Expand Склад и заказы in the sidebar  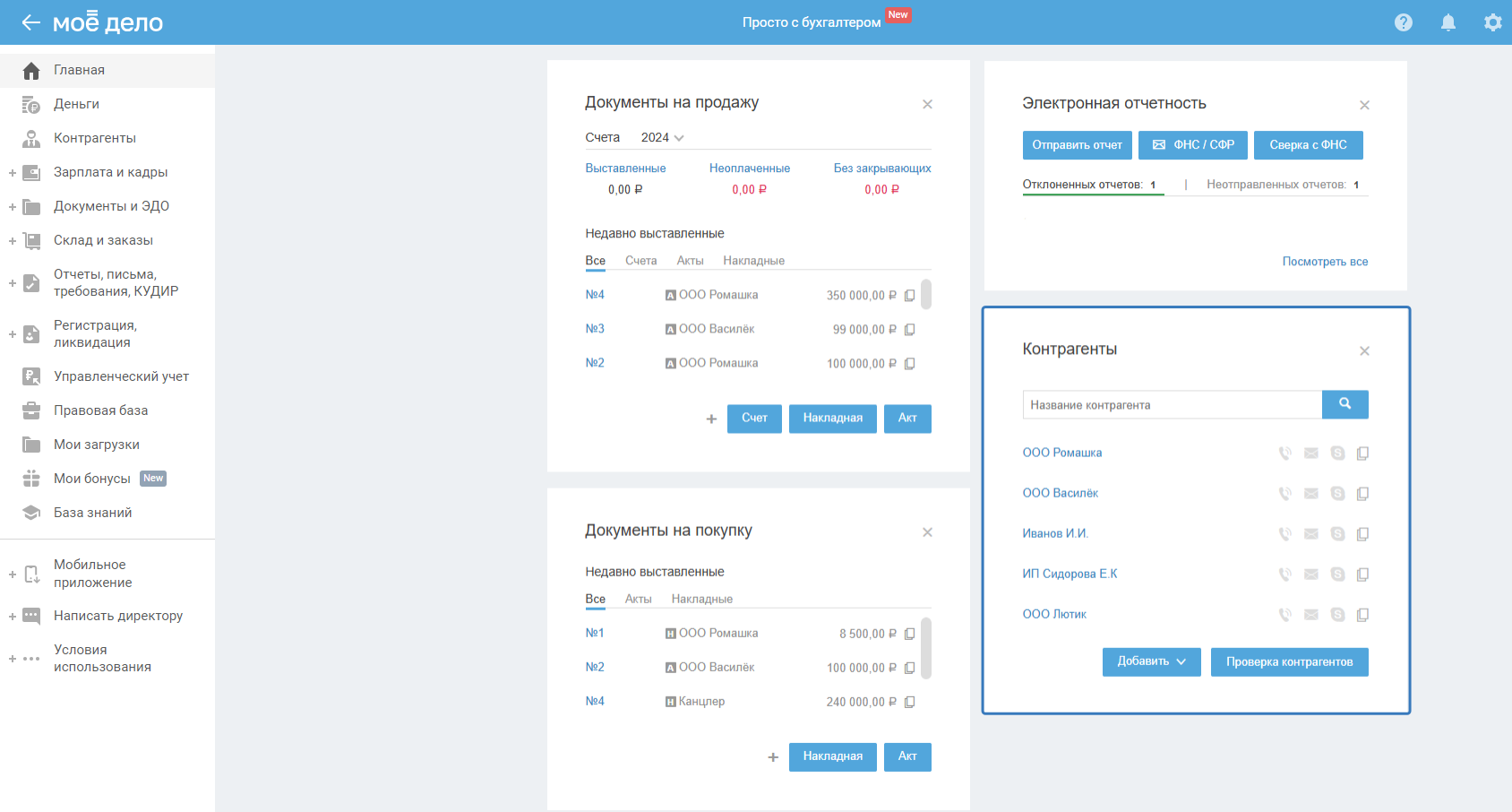point(13,241)
